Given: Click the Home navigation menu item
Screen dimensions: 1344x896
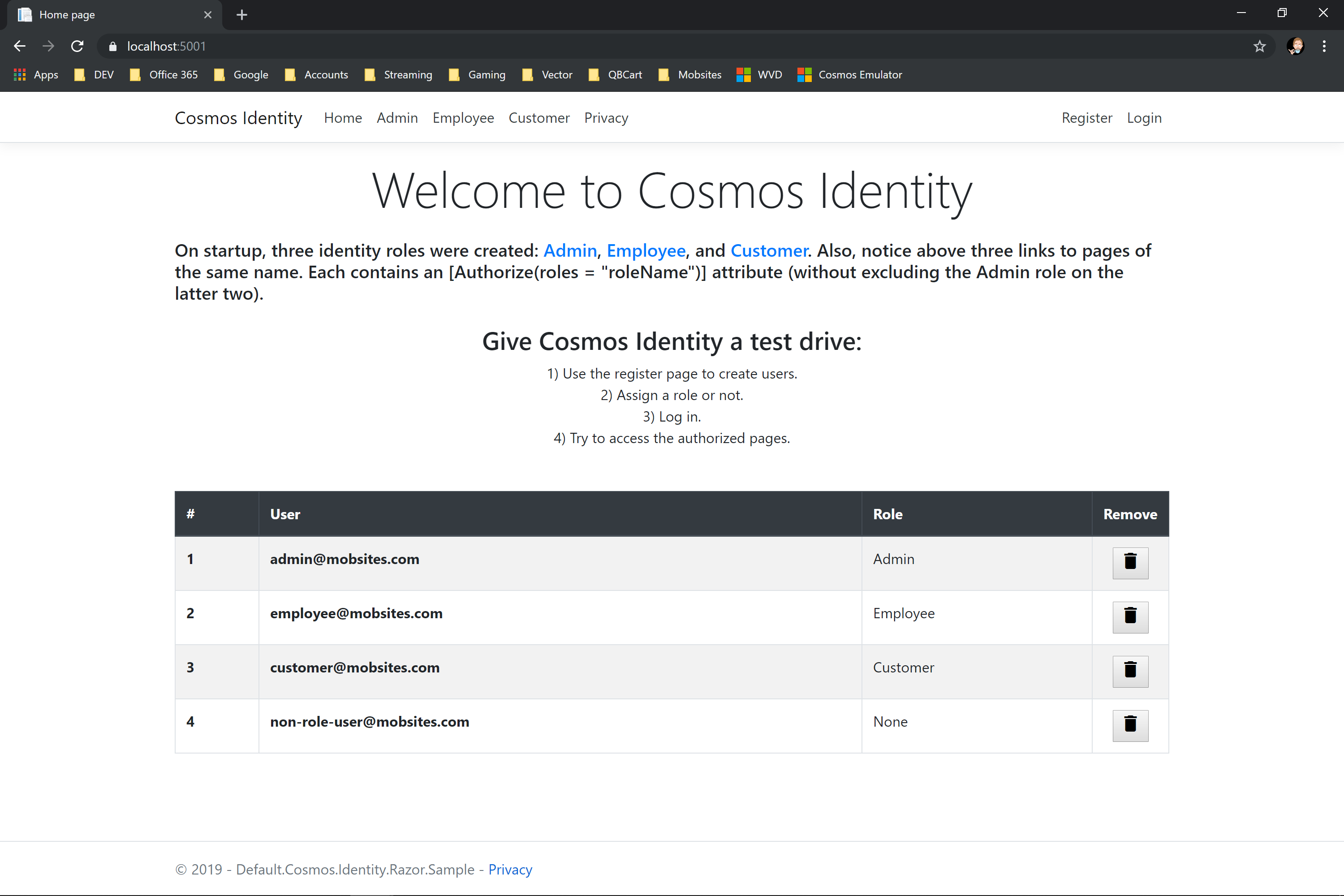Looking at the screenshot, I should 343,117.
